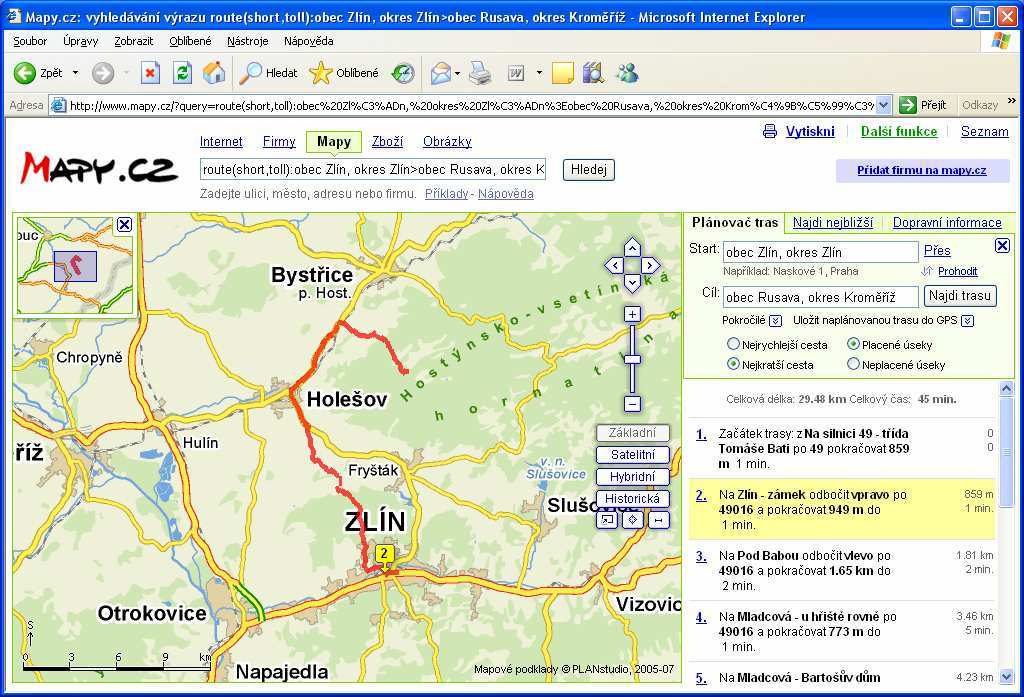Click the Hledej search button

click(588, 170)
